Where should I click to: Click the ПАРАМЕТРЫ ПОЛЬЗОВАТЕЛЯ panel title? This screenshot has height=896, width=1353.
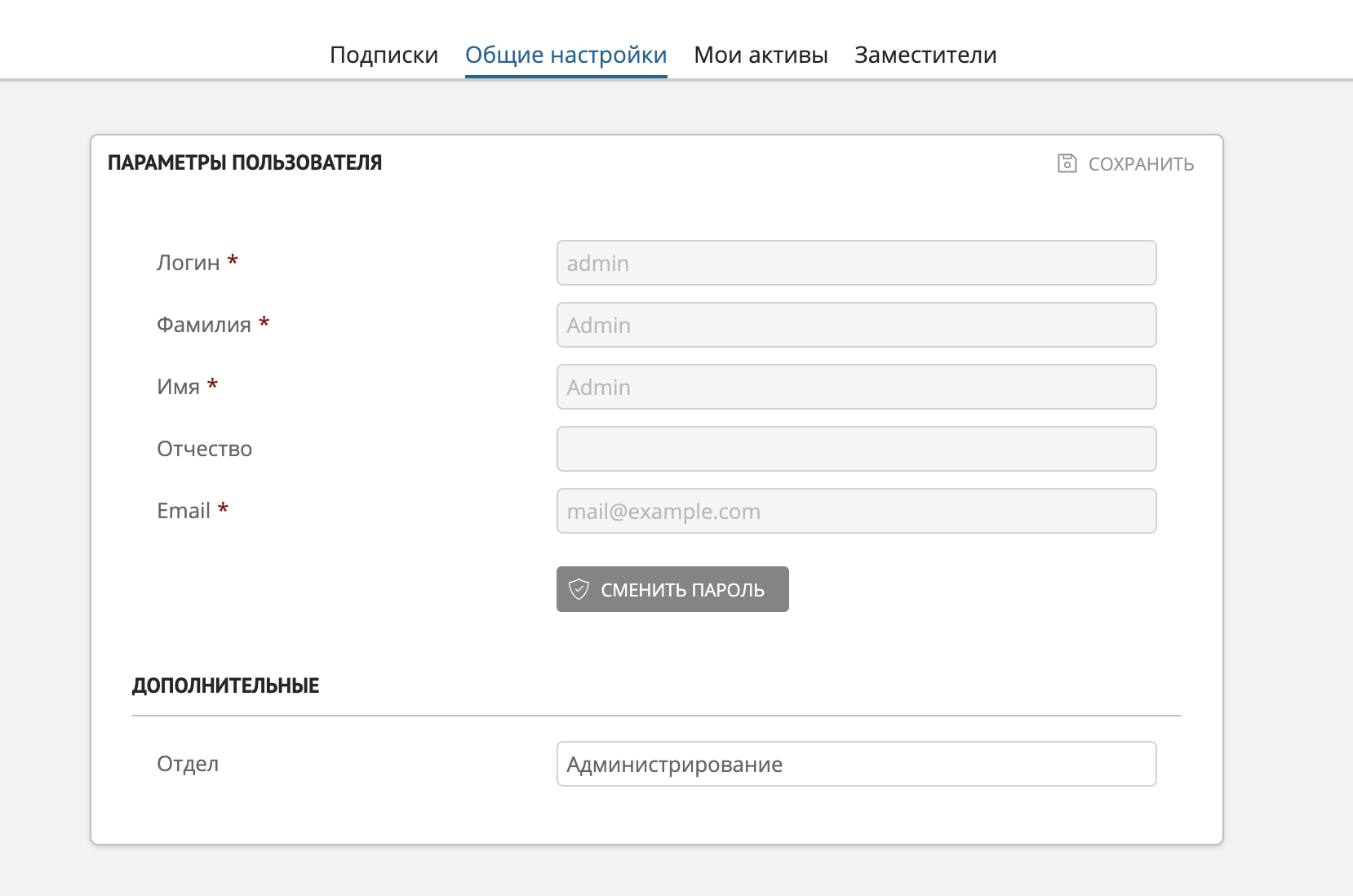(x=245, y=162)
